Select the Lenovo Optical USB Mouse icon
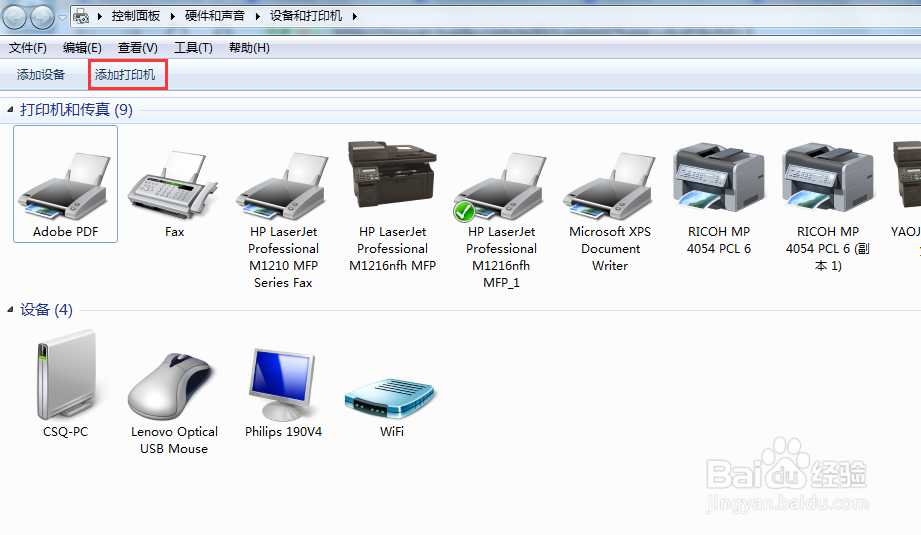This screenshot has height=535, width=921. click(x=172, y=386)
